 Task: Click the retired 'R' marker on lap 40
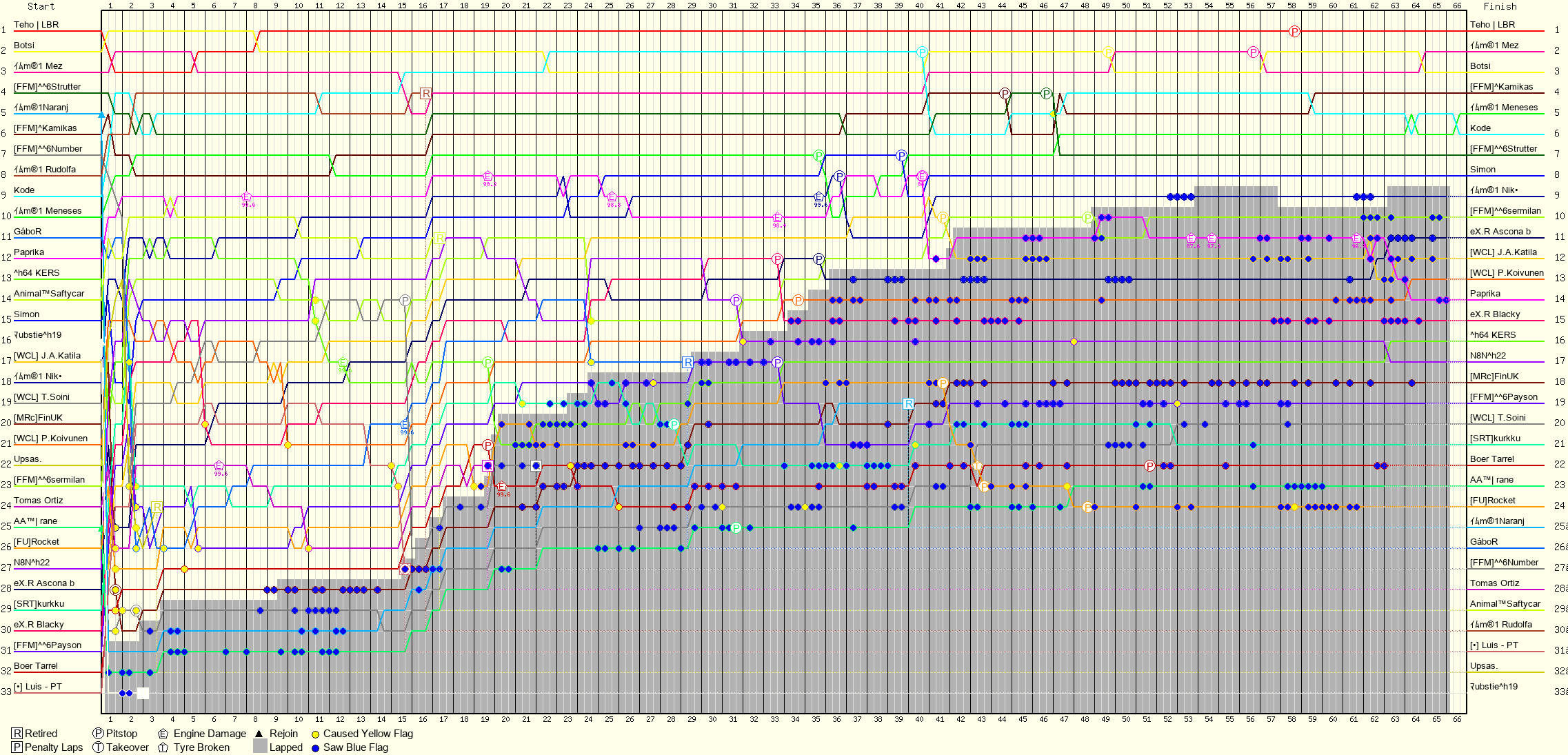click(x=909, y=404)
